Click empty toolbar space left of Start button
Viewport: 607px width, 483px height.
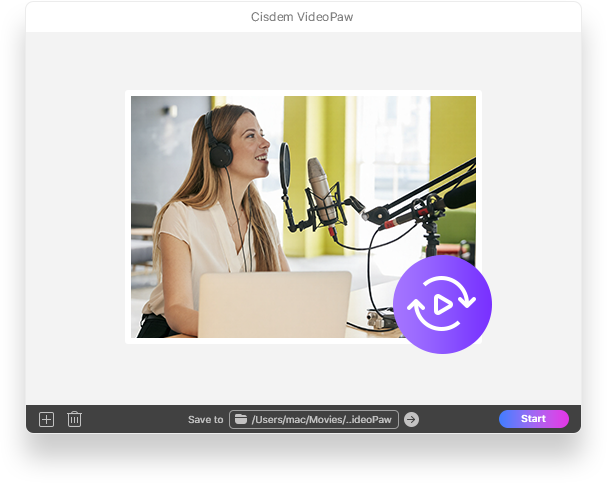[x=460, y=419]
